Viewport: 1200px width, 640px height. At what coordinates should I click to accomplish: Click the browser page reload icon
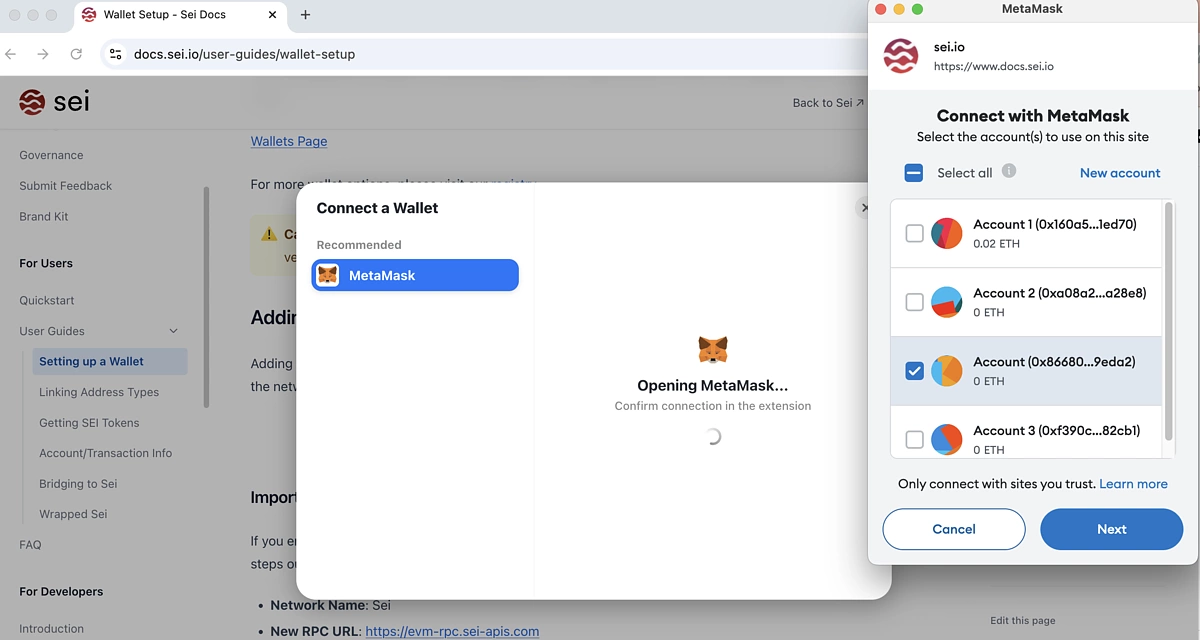click(76, 54)
